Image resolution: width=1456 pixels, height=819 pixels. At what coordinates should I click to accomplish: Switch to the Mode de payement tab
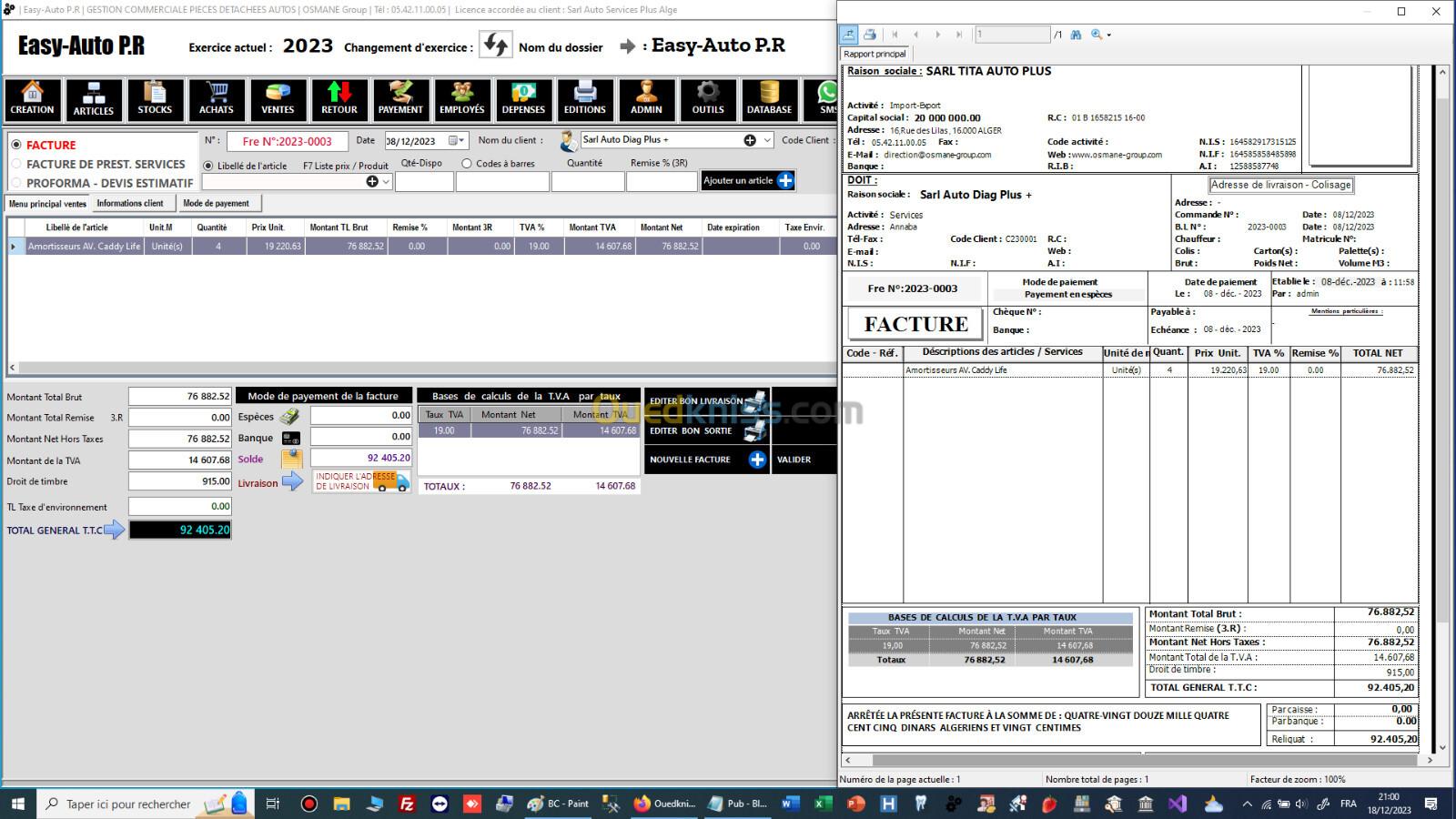point(216,204)
